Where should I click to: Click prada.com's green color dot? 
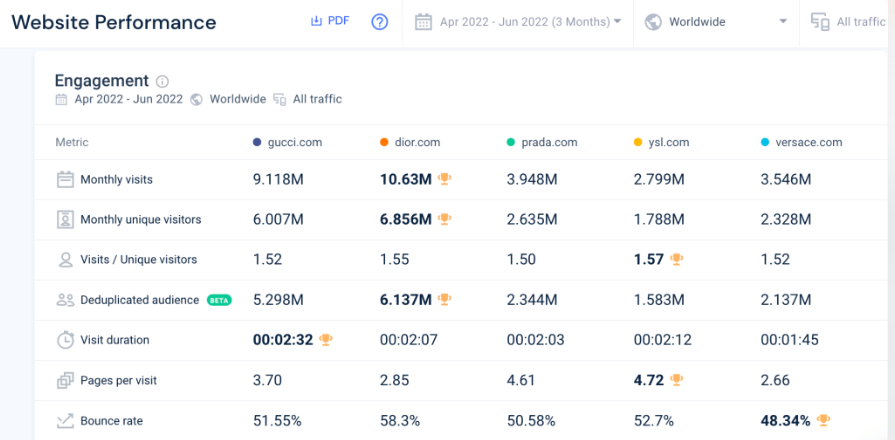[510, 142]
